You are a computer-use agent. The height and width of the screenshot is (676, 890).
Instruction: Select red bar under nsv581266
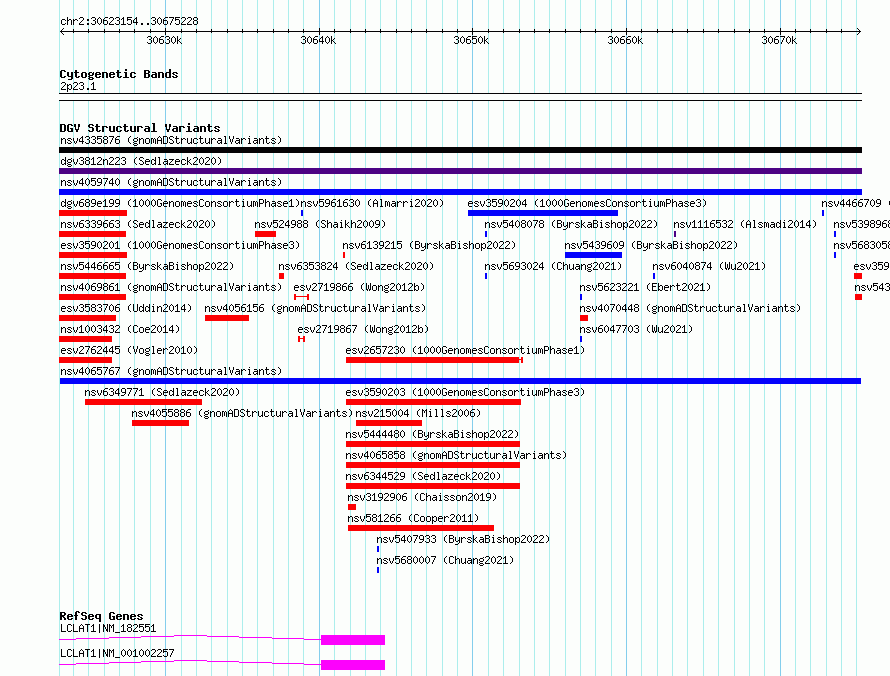421,528
